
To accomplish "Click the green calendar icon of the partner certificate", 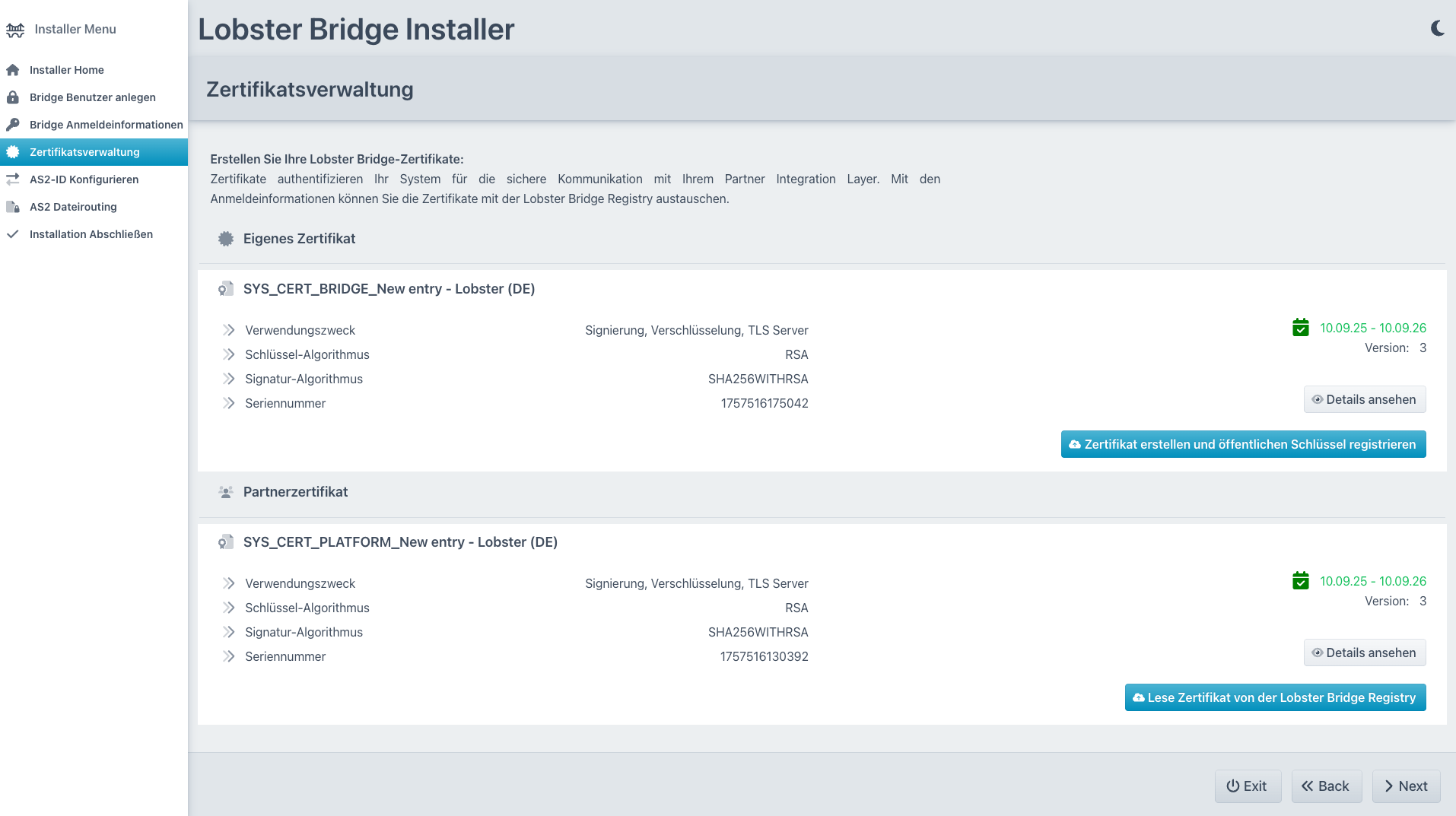I will click(1300, 581).
